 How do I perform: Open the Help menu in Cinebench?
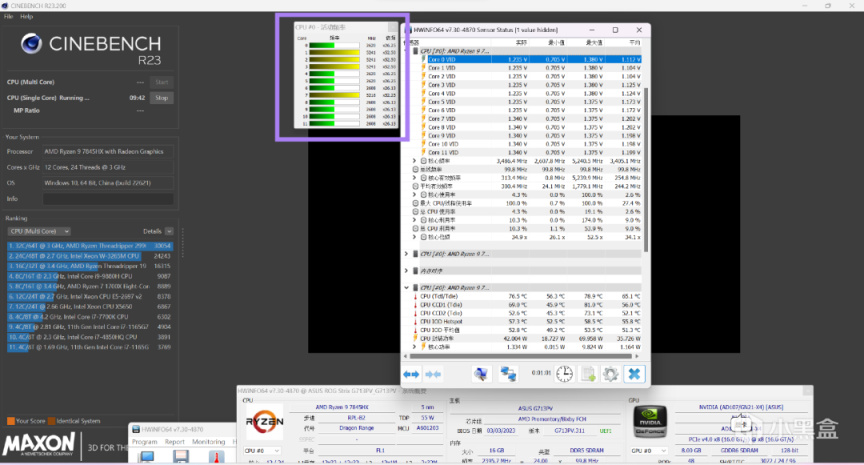(x=26, y=17)
